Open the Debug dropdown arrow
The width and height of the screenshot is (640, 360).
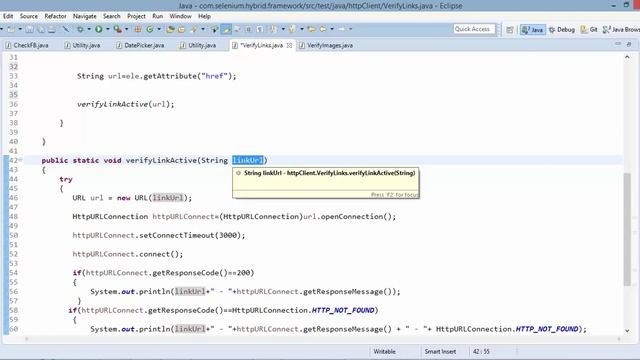[x=89, y=29]
